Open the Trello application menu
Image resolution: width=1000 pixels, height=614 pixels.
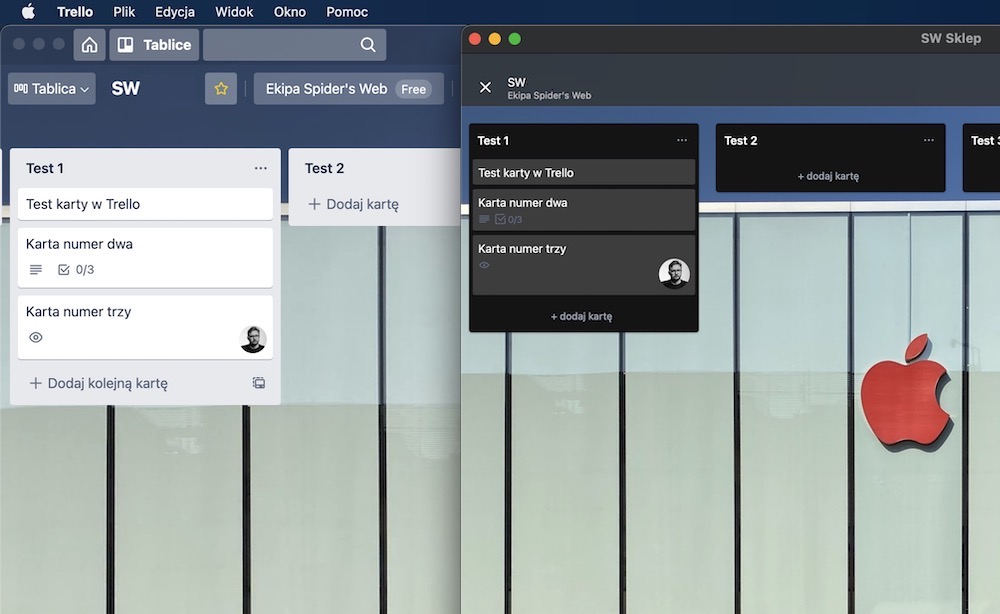(75, 11)
